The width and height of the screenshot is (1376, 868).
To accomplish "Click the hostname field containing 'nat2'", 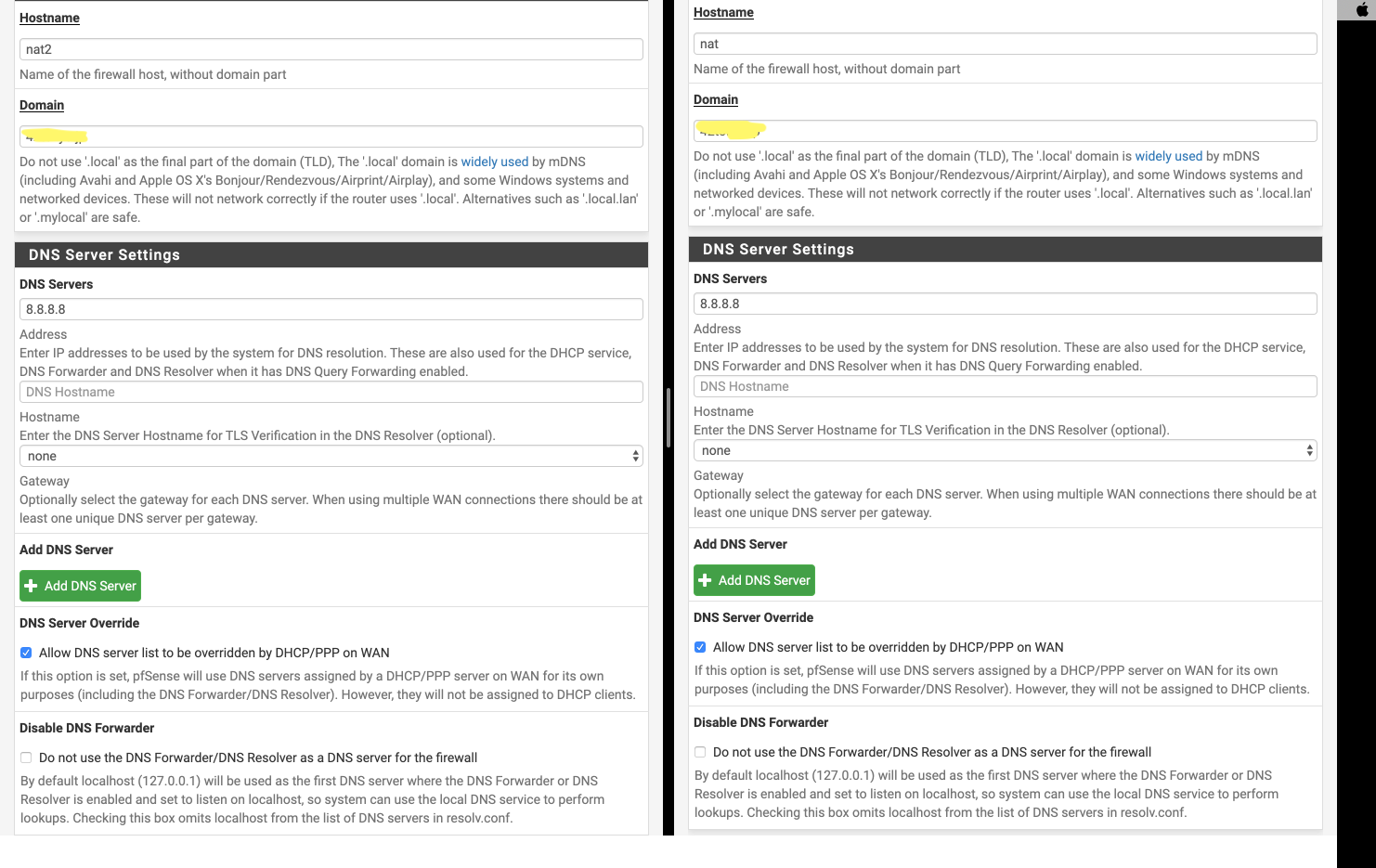I will tap(331, 49).
